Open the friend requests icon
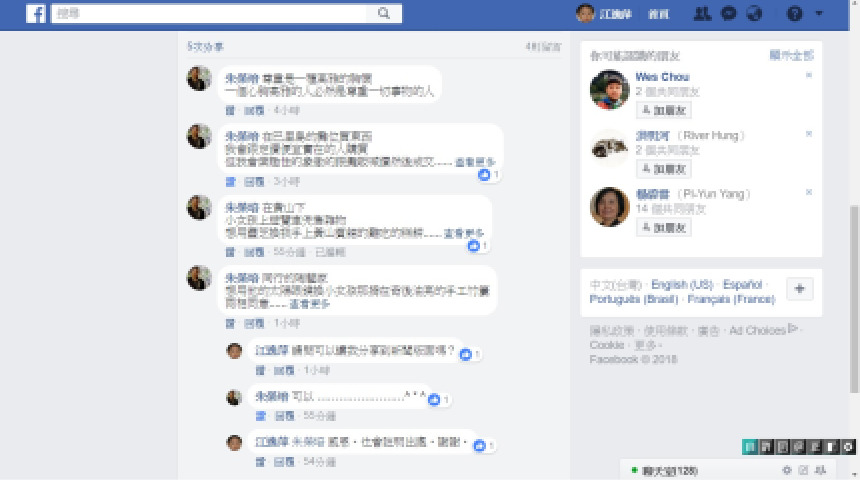The height and width of the screenshot is (480, 860). coord(702,14)
